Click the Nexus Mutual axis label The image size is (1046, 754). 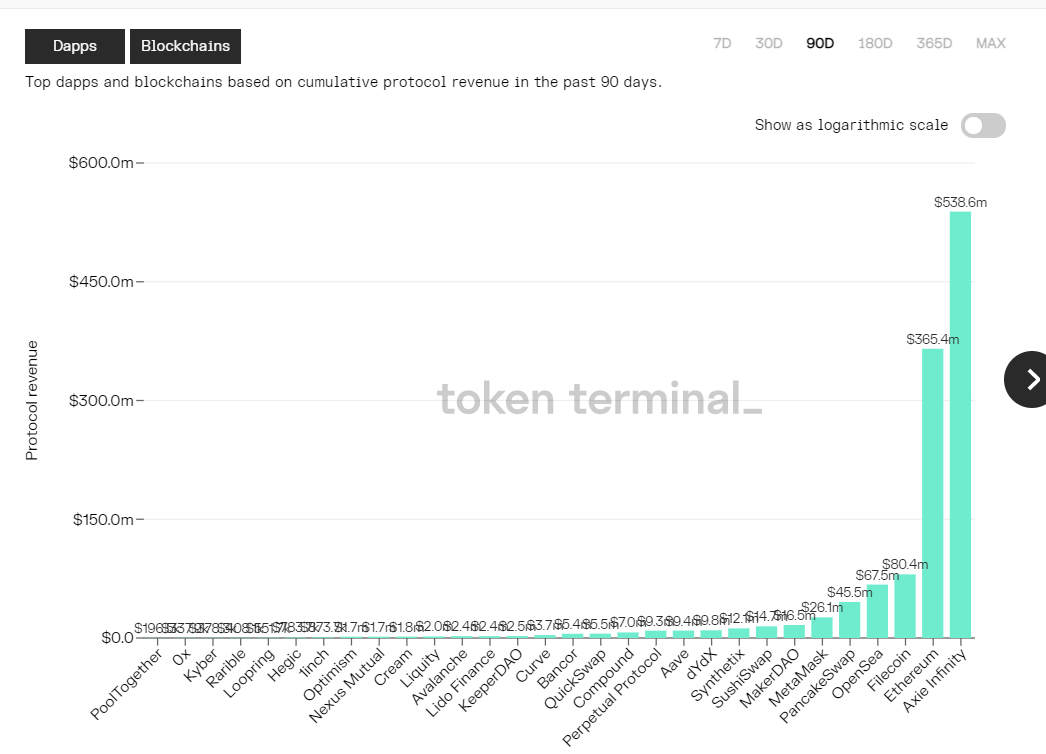point(347,685)
